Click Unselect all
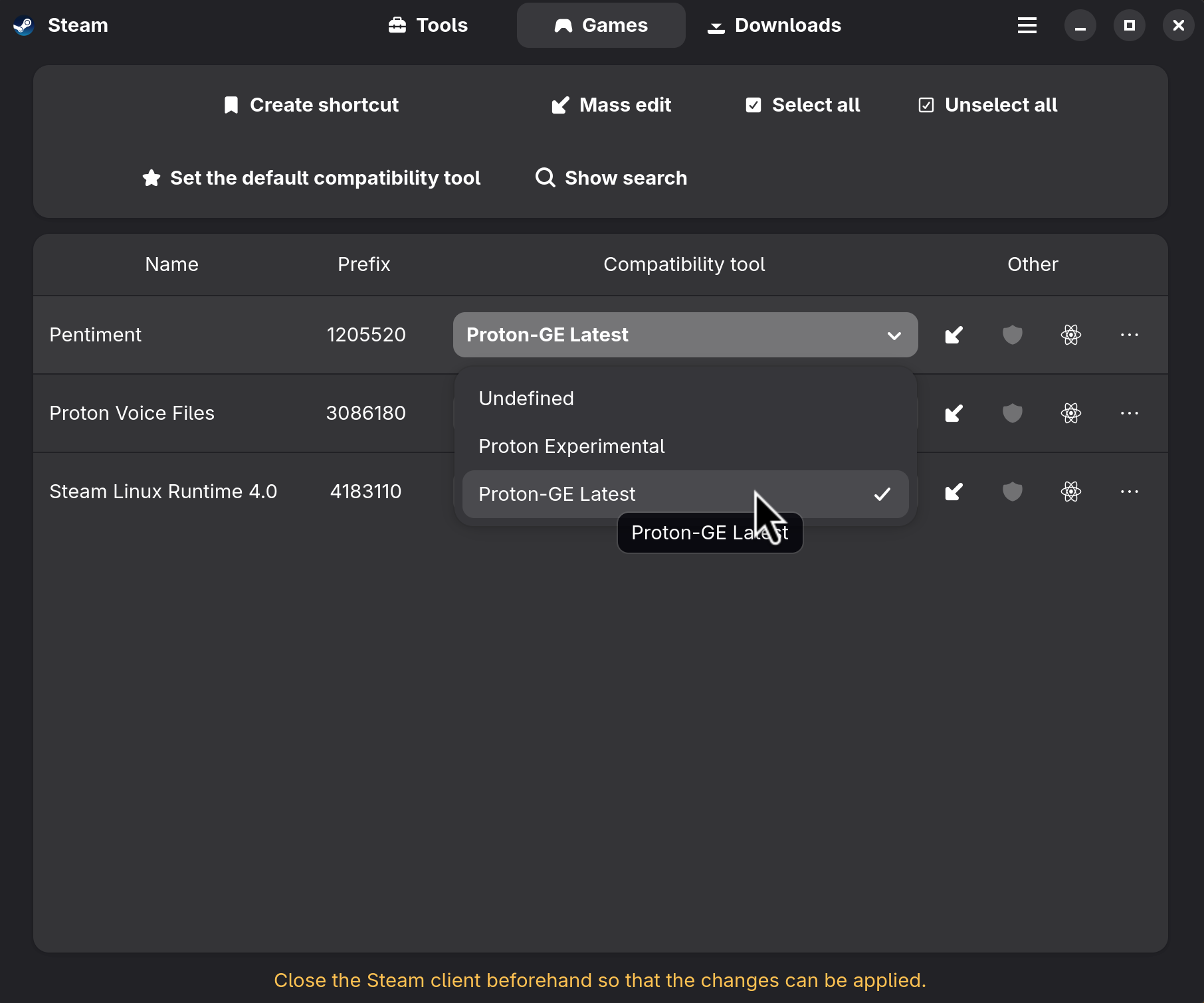The image size is (1204, 1003). tap(987, 105)
